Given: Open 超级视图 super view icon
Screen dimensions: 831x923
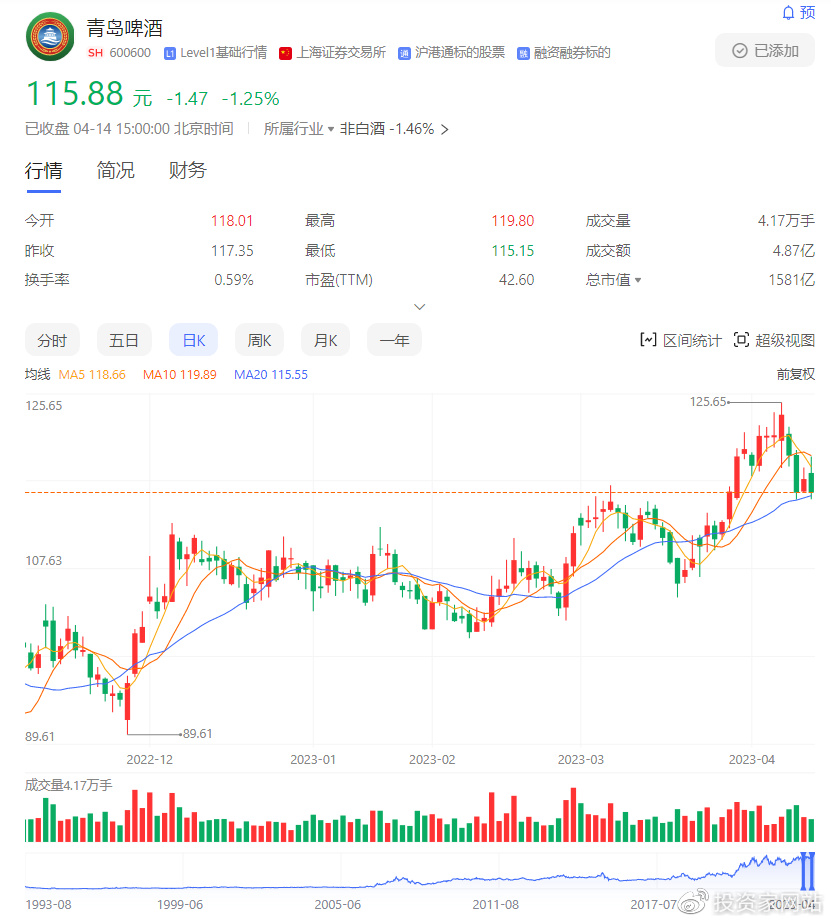Looking at the screenshot, I should [741, 340].
